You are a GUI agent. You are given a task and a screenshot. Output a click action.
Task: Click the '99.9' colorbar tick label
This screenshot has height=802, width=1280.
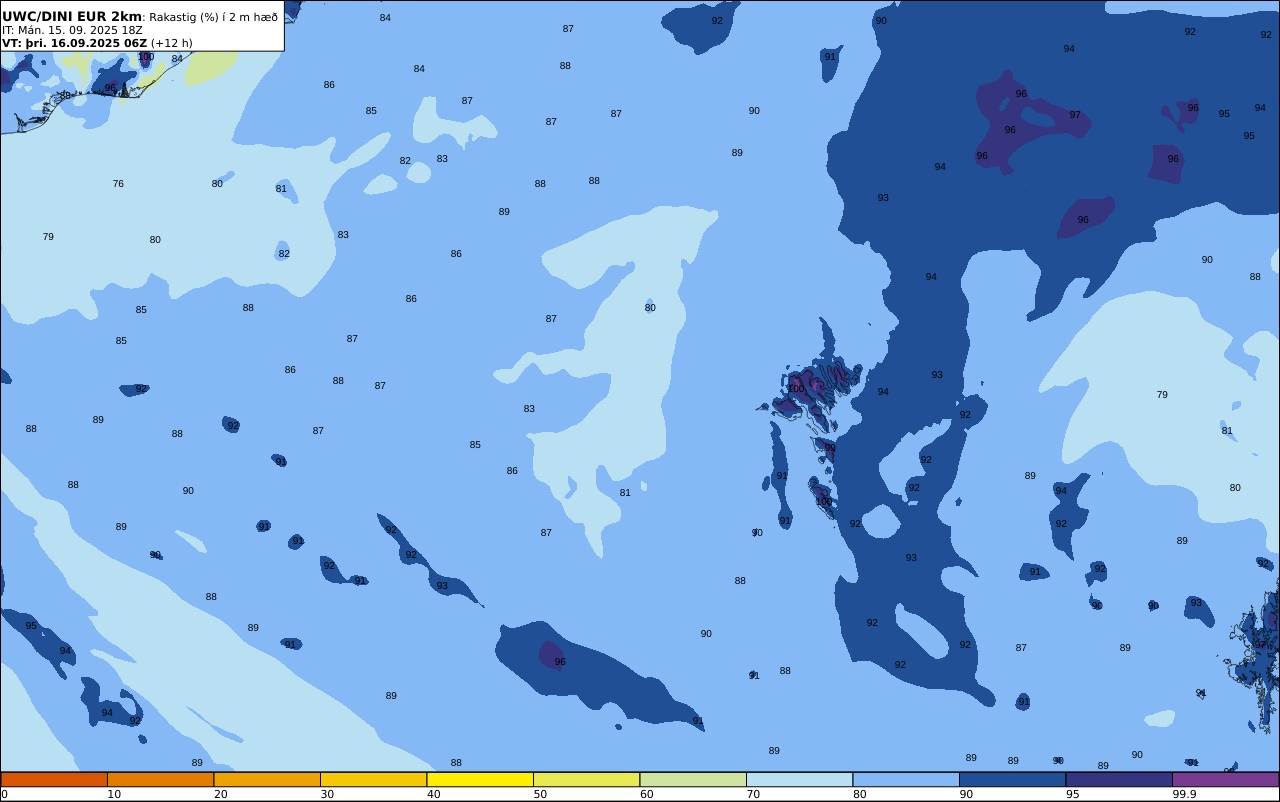[x=1185, y=794]
